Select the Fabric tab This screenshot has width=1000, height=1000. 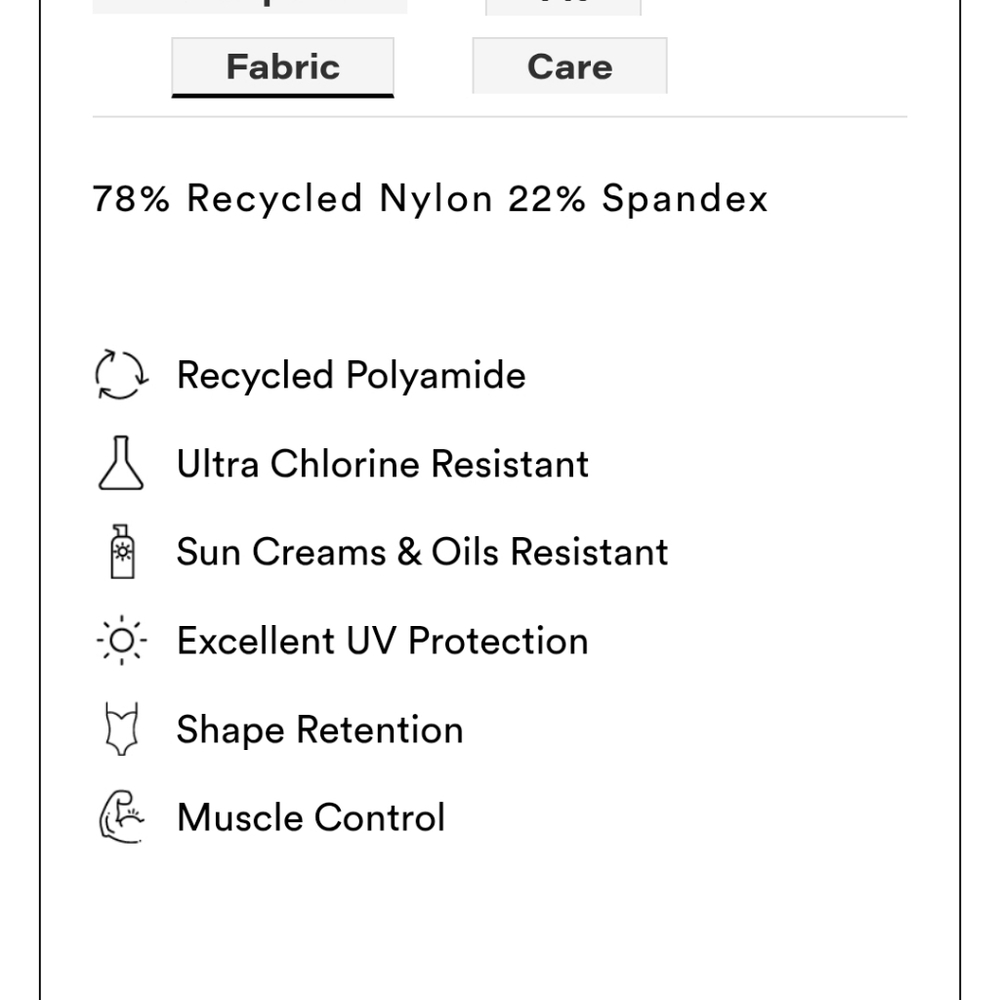pos(283,66)
